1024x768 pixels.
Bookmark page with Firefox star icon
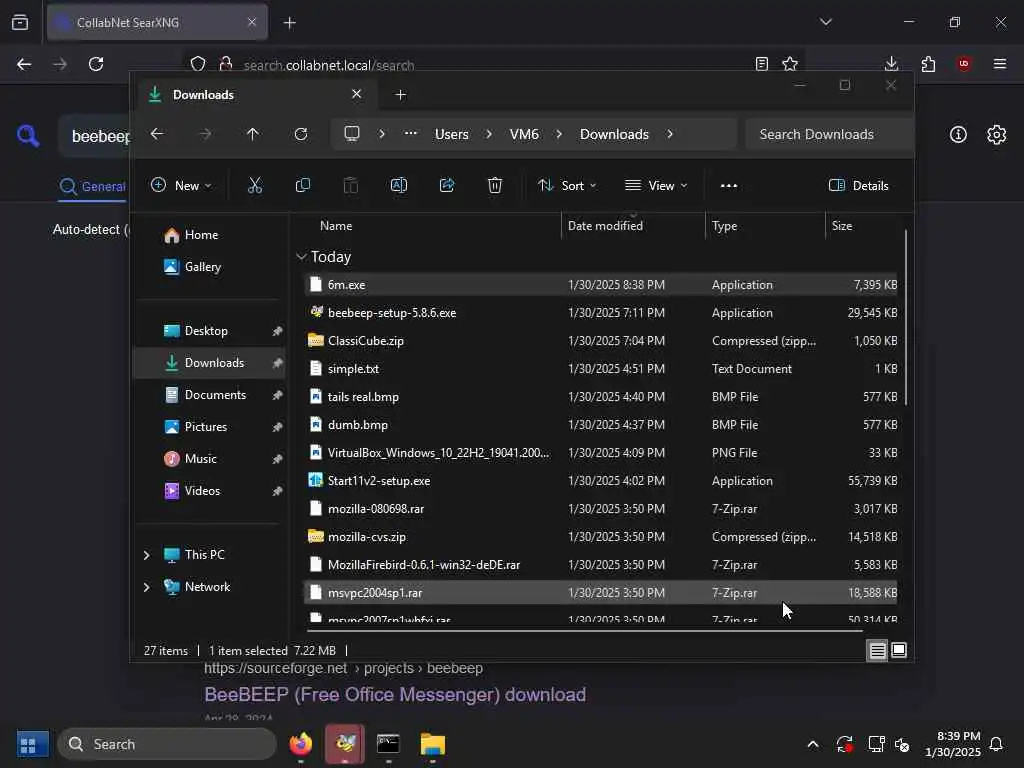[x=790, y=64]
